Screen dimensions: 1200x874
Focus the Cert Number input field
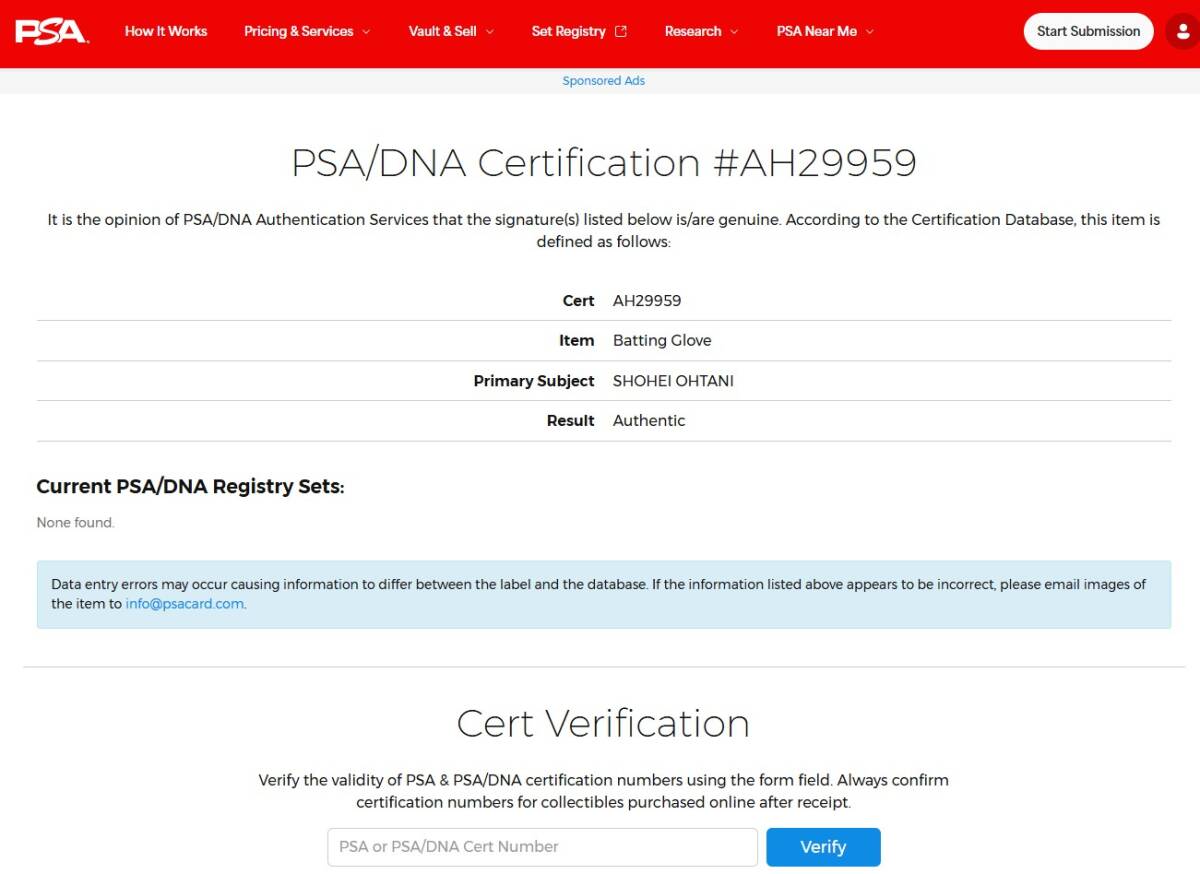click(542, 847)
